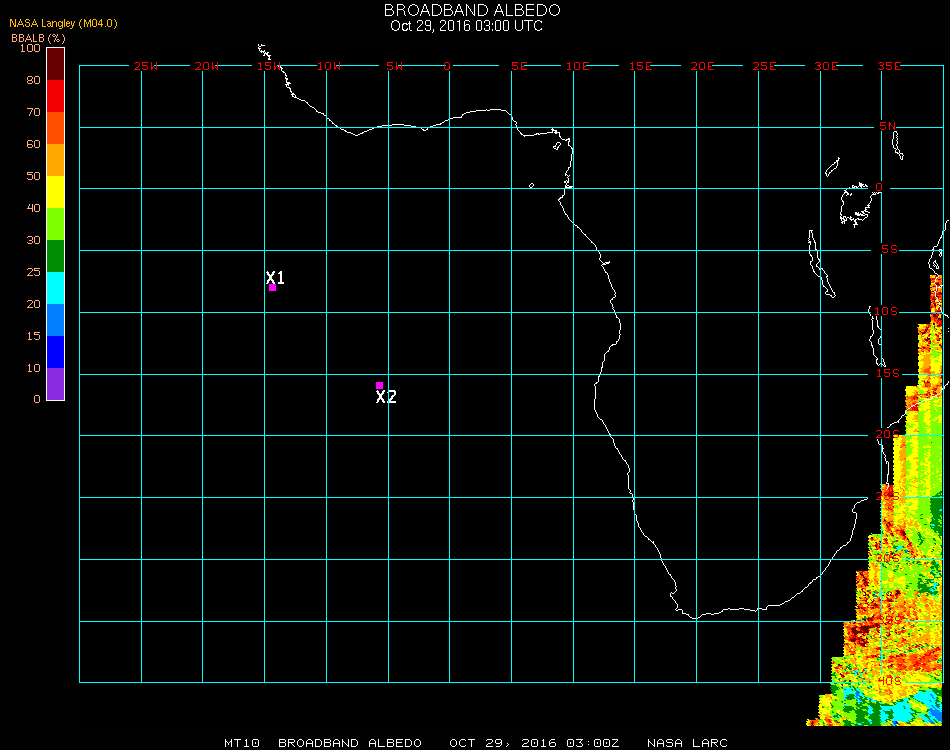Click the 15S latitude label

(x=888, y=373)
